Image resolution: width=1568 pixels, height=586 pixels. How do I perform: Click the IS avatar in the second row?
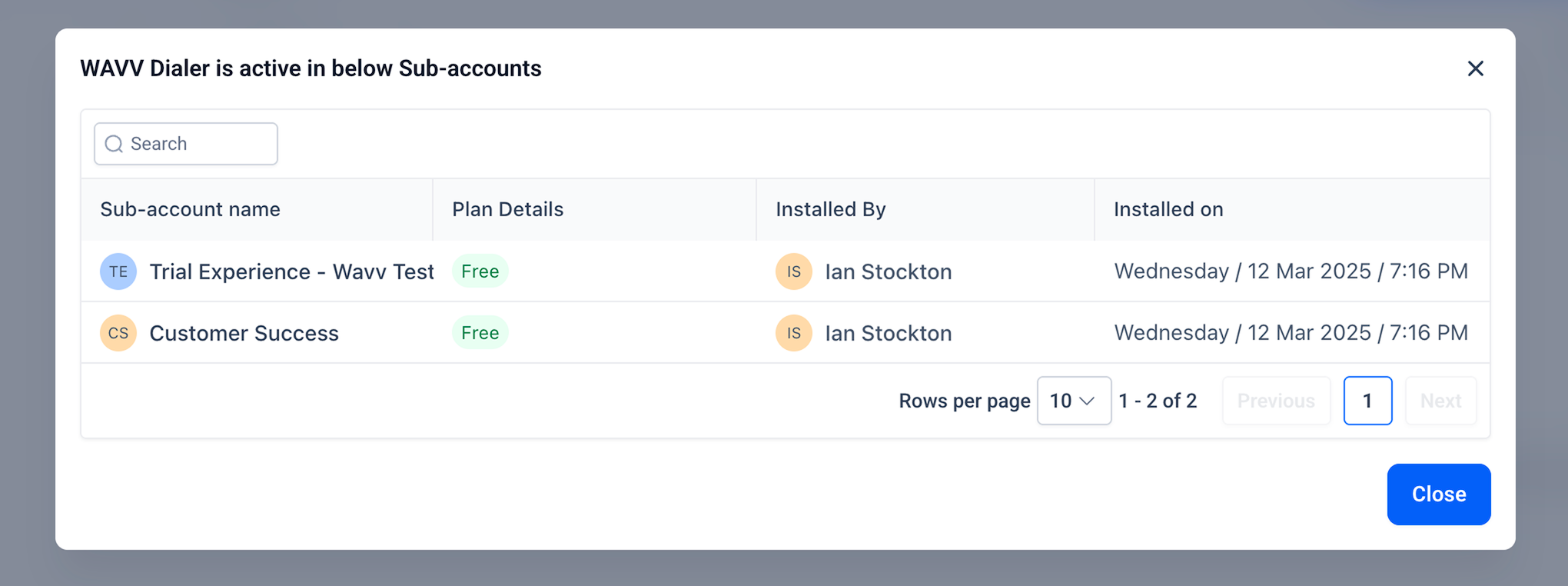click(x=794, y=333)
